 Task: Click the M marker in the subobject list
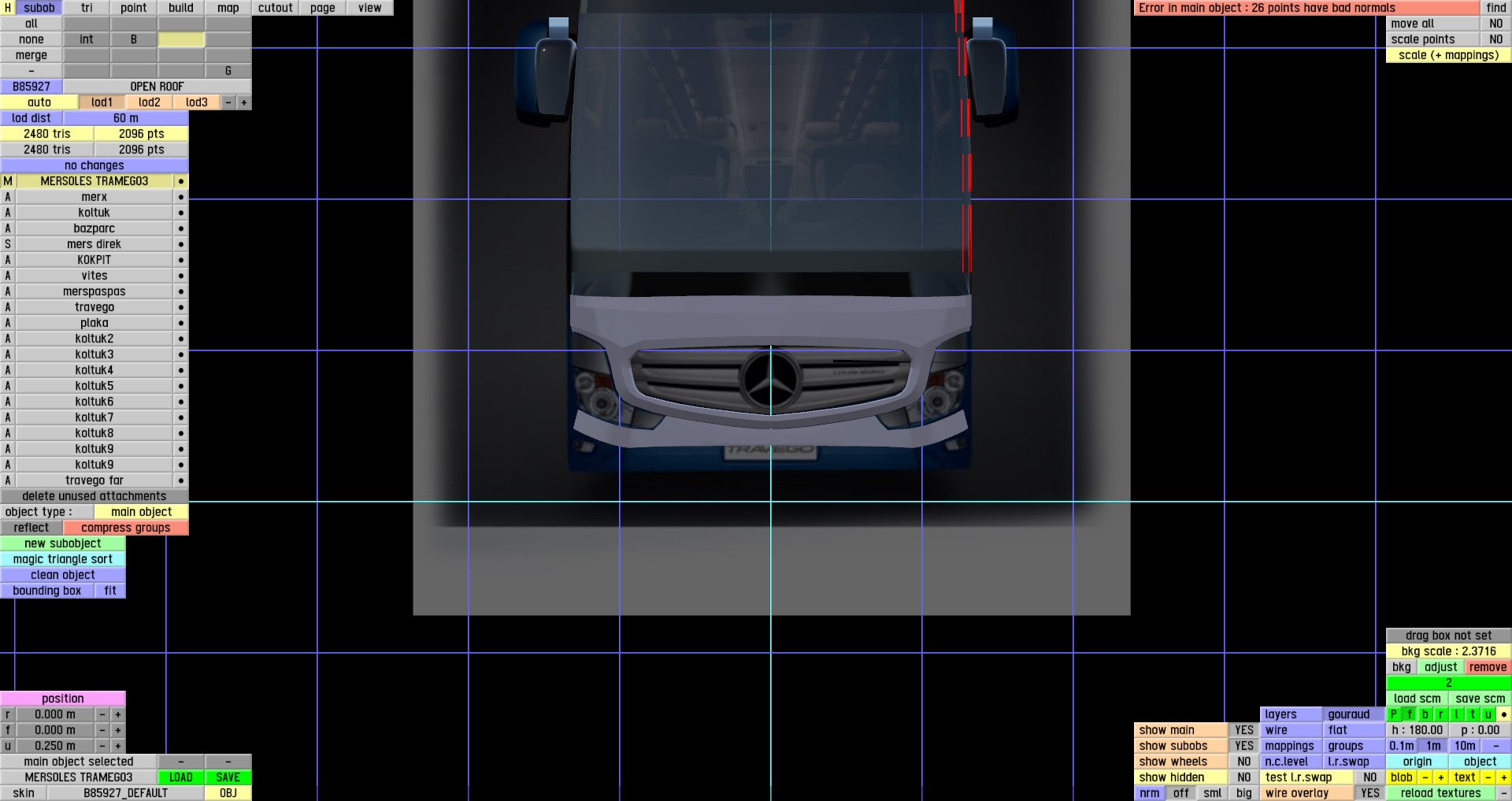(x=8, y=181)
